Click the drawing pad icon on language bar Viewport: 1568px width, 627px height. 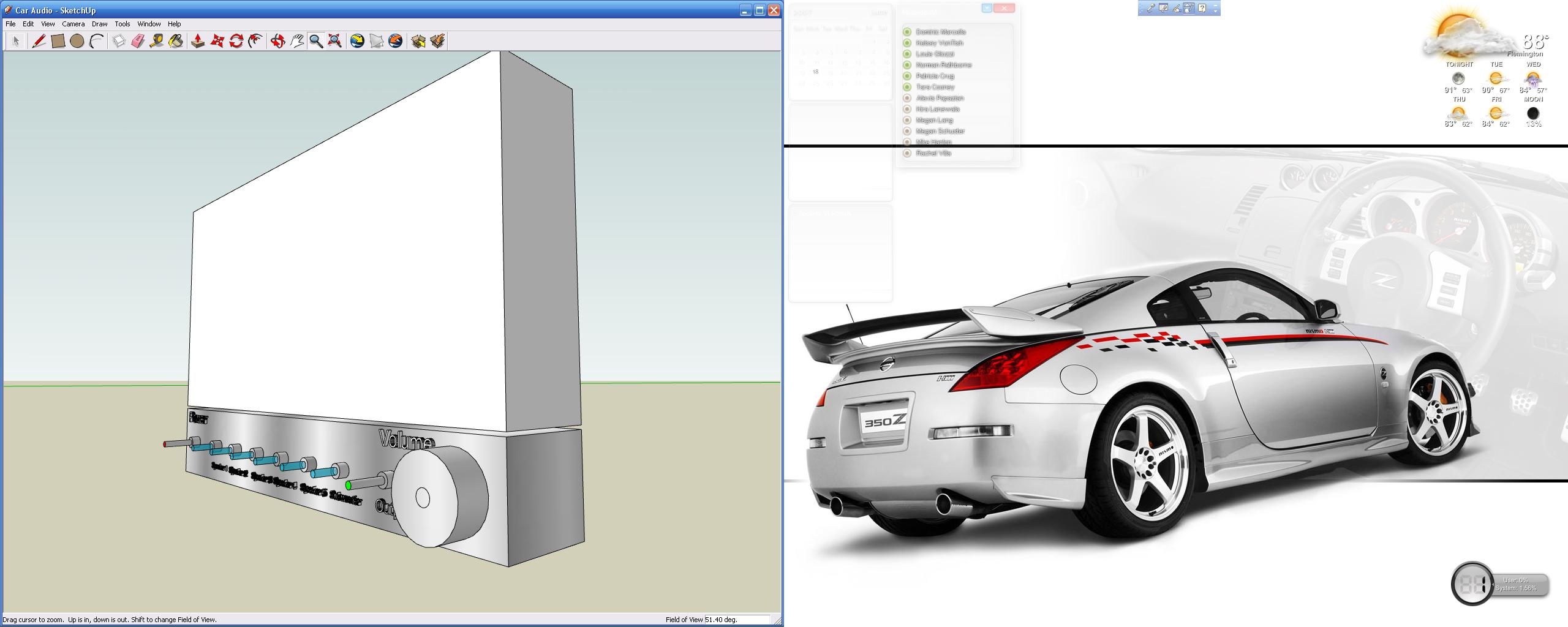click(1189, 8)
